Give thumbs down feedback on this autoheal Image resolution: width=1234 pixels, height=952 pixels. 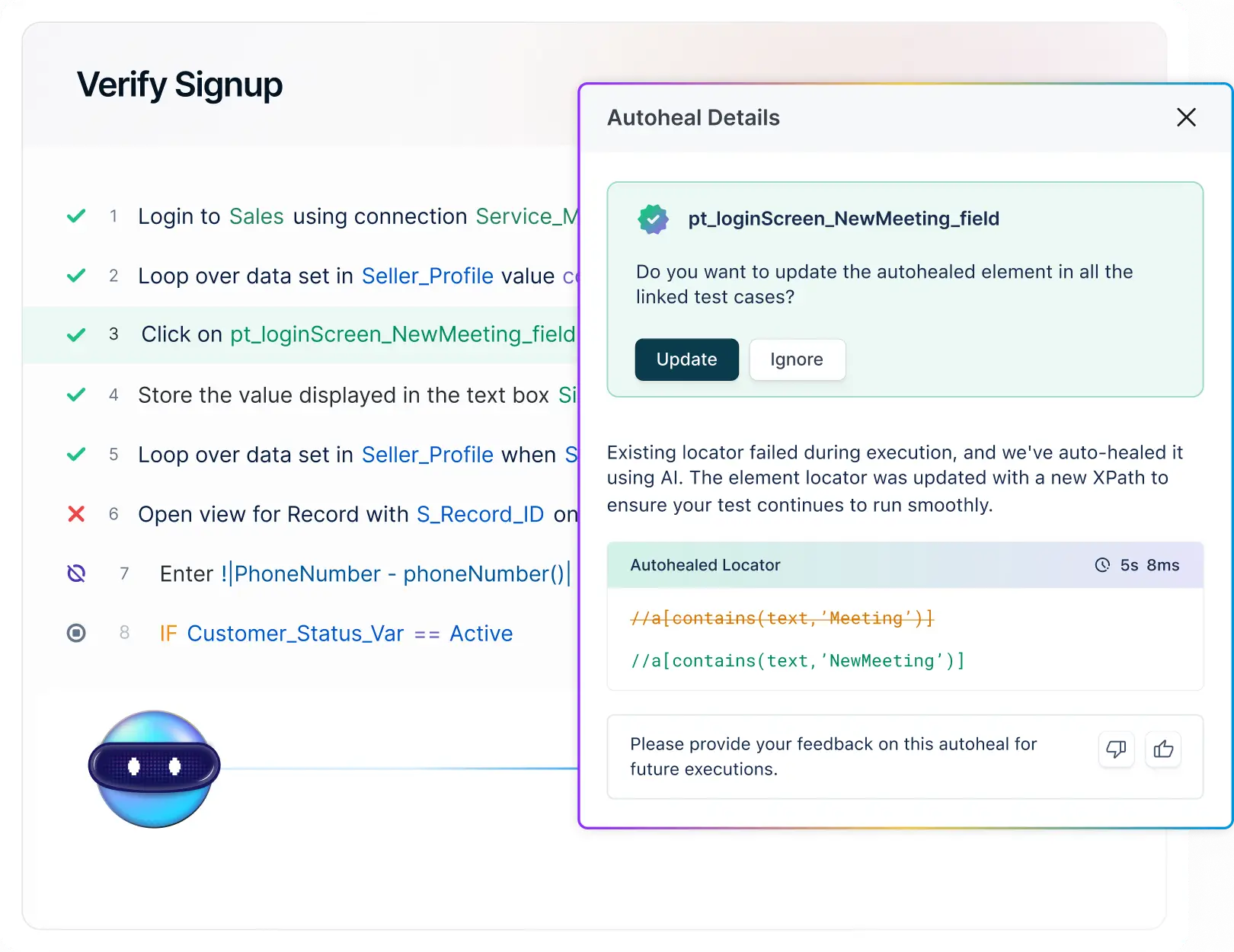coord(1117,749)
